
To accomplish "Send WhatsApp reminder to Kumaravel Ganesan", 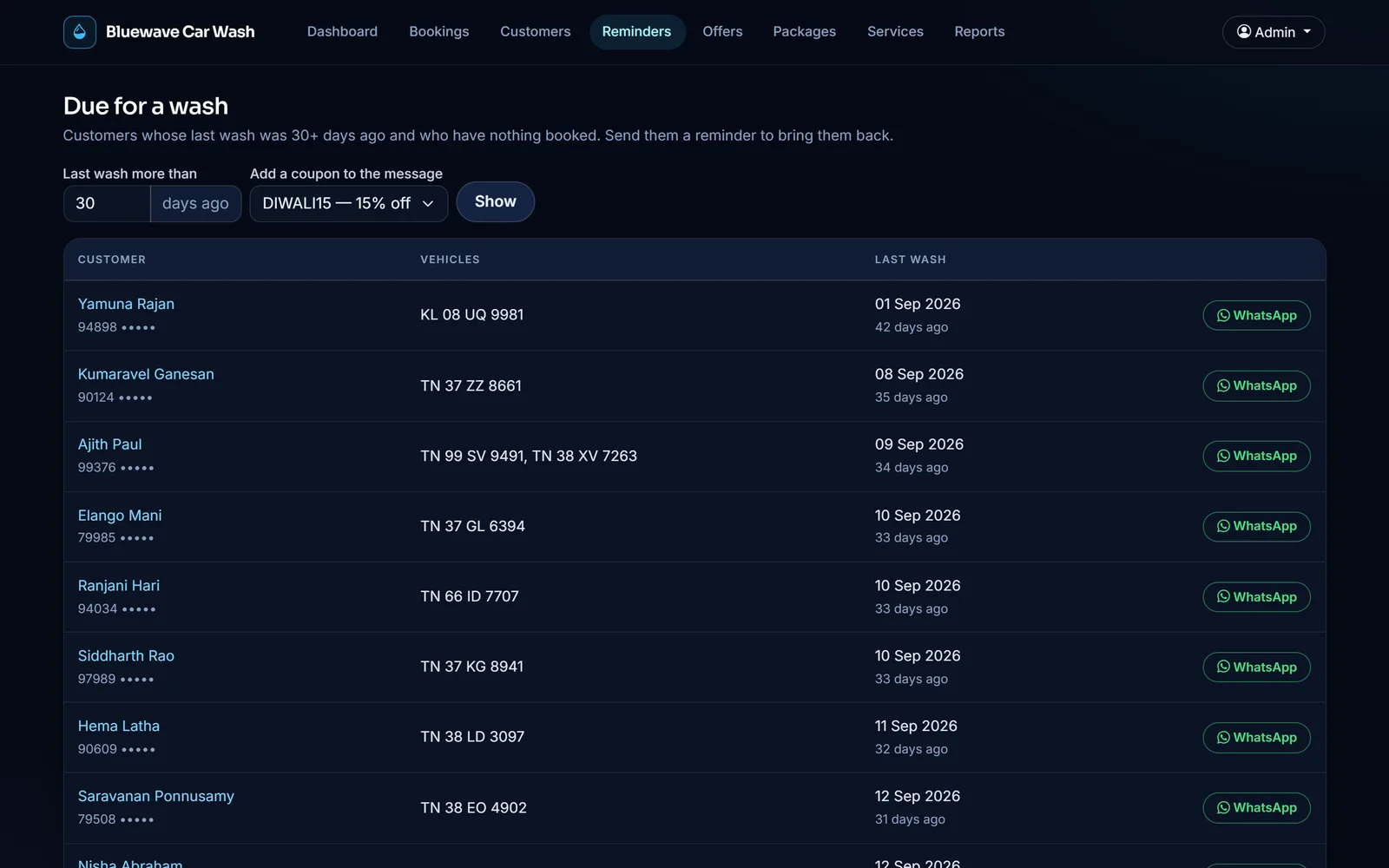I will pyautogui.click(x=1256, y=385).
